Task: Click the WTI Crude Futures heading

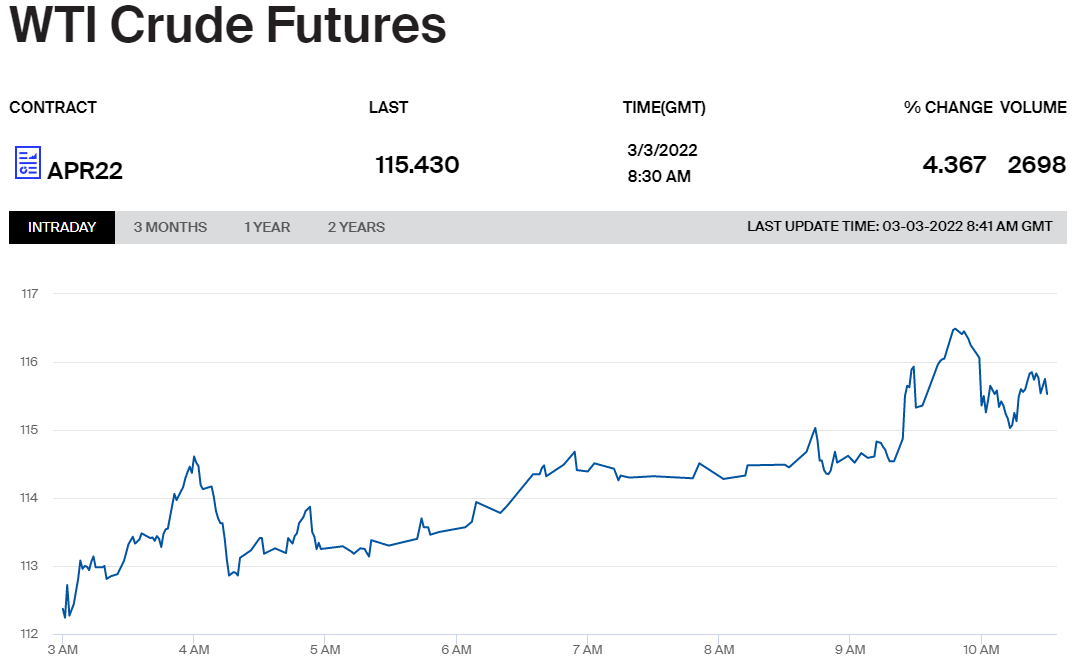Action: (228, 27)
